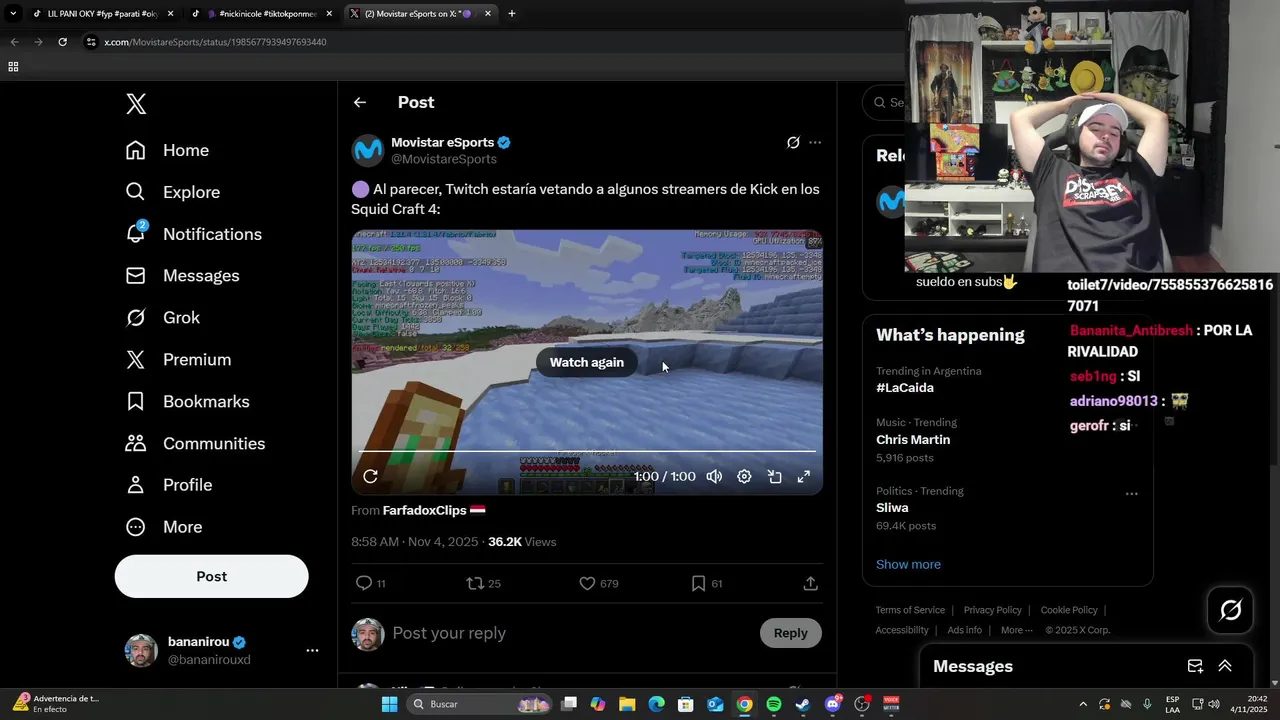This screenshot has height=720, width=1280.
Task: Open the apps grid in bookmarks bar
Action: pos(13,67)
